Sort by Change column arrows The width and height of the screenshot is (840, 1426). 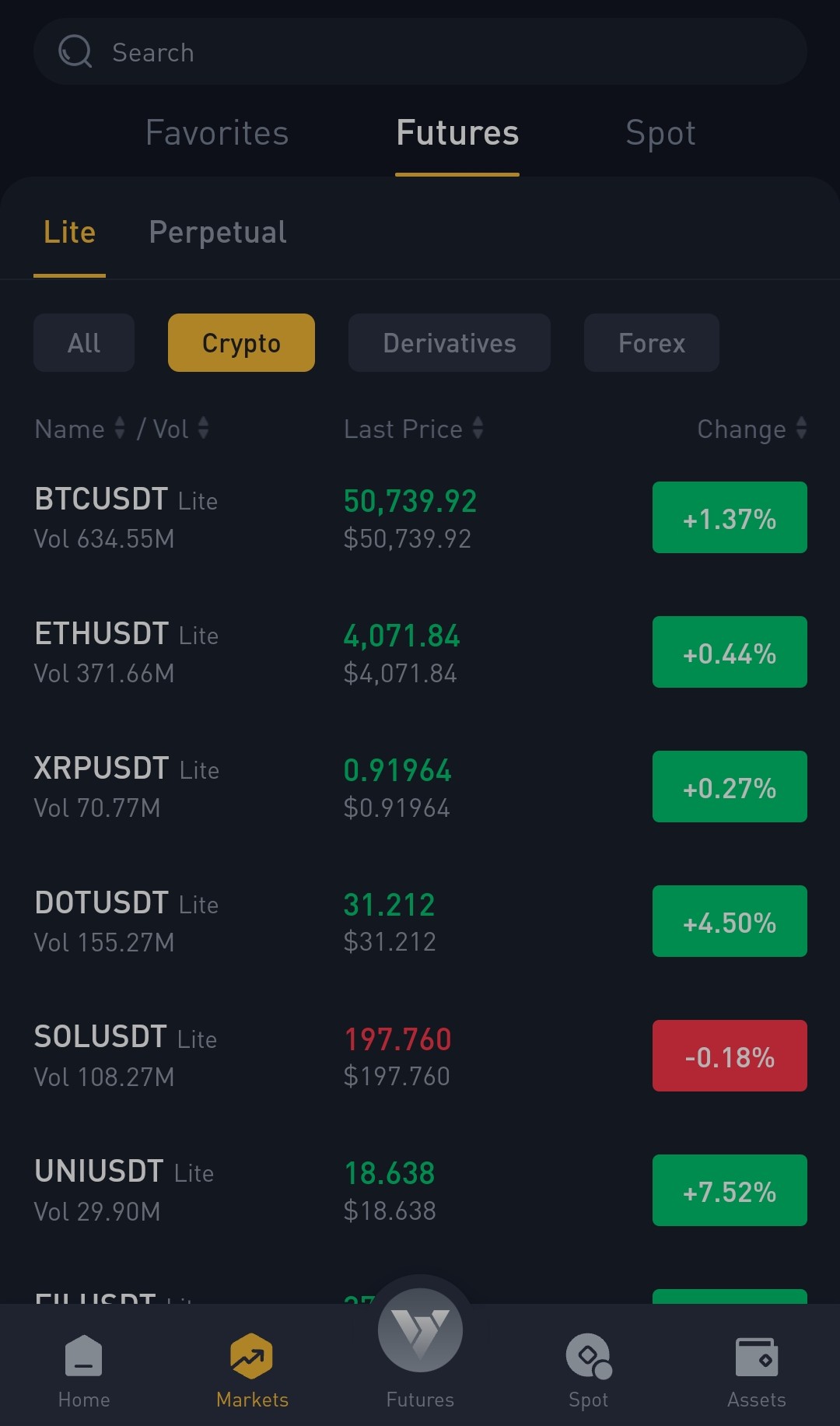802,428
